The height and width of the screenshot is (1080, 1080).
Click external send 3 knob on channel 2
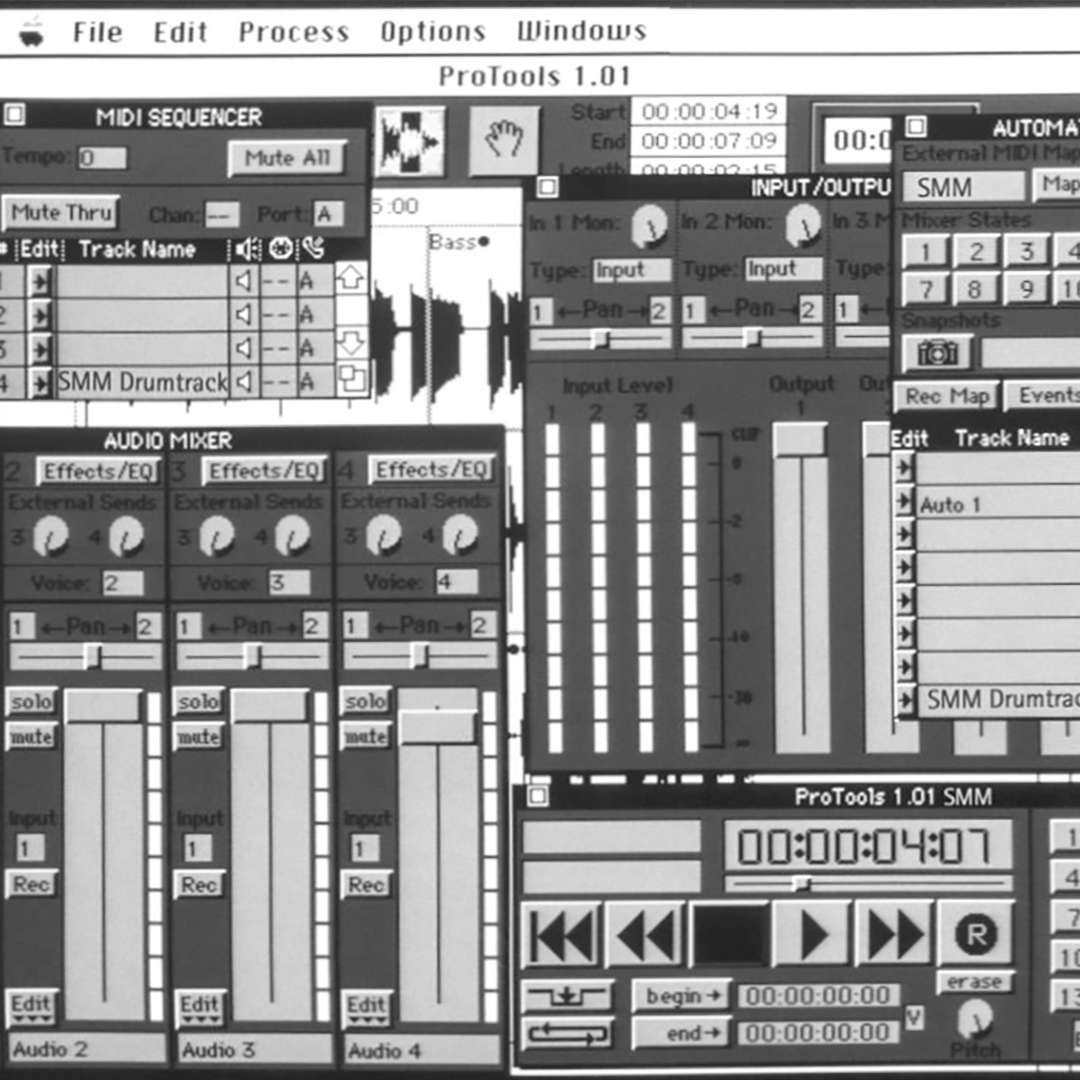click(x=50, y=537)
